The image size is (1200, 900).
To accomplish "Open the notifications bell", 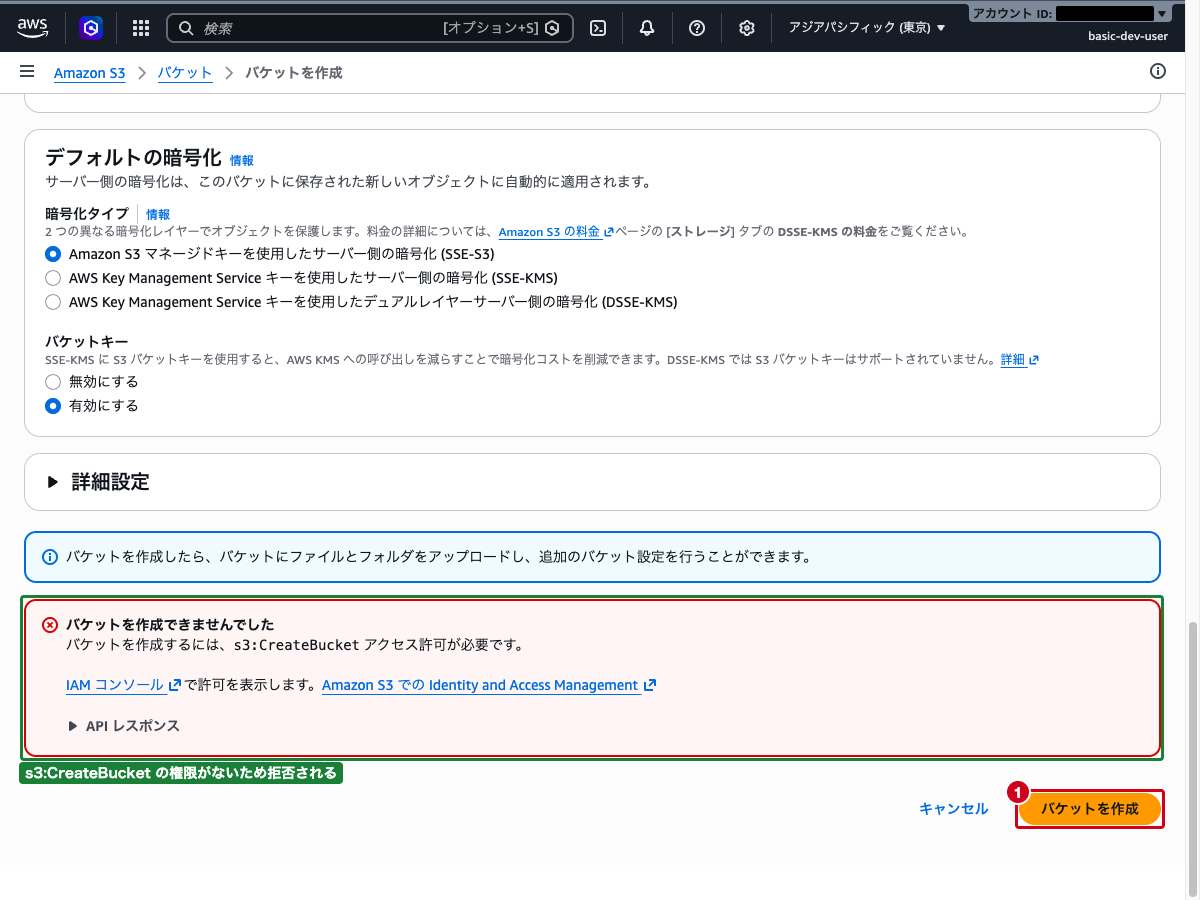I will (x=647, y=28).
